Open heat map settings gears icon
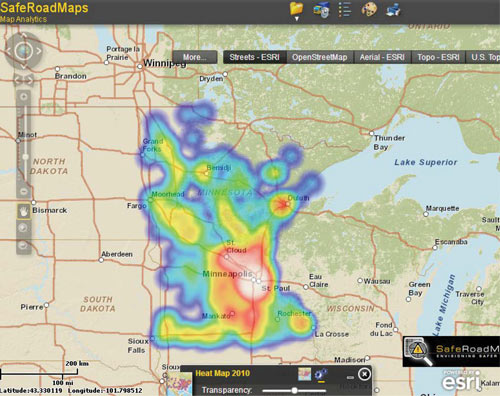Image resolution: width=500 pixels, height=396 pixels. click(x=321, y=374)
